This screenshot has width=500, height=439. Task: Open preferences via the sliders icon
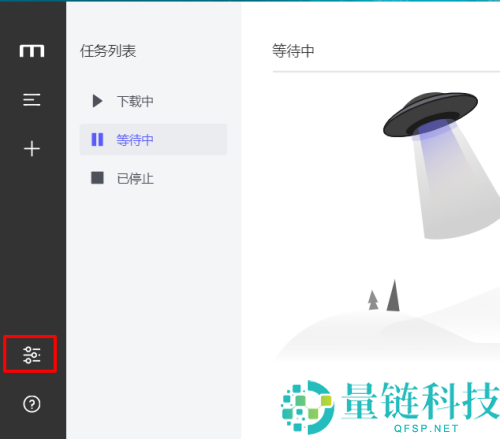[32, 355]
